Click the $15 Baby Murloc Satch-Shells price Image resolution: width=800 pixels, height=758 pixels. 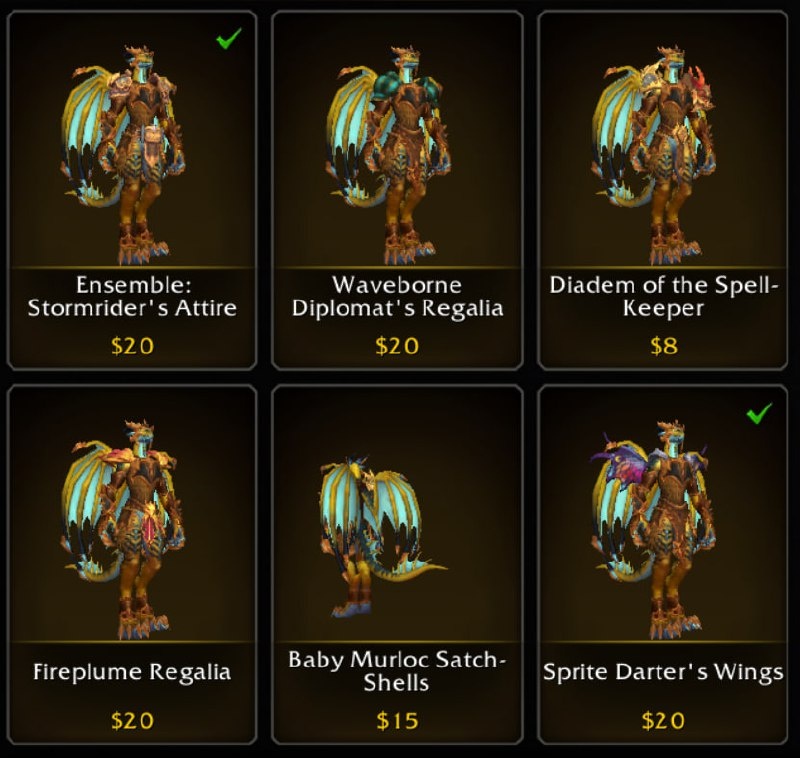click(x=397, y=721)
